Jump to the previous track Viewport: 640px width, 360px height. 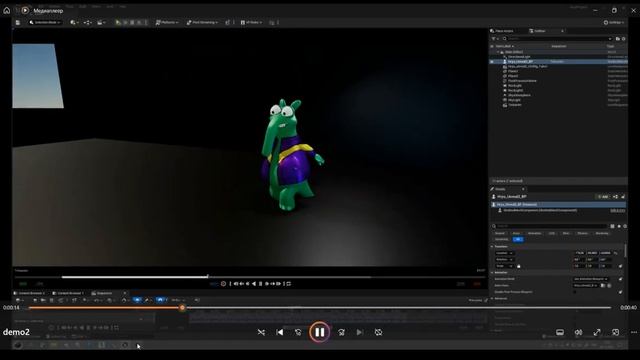pyautogui.click(x=280, y=333)
